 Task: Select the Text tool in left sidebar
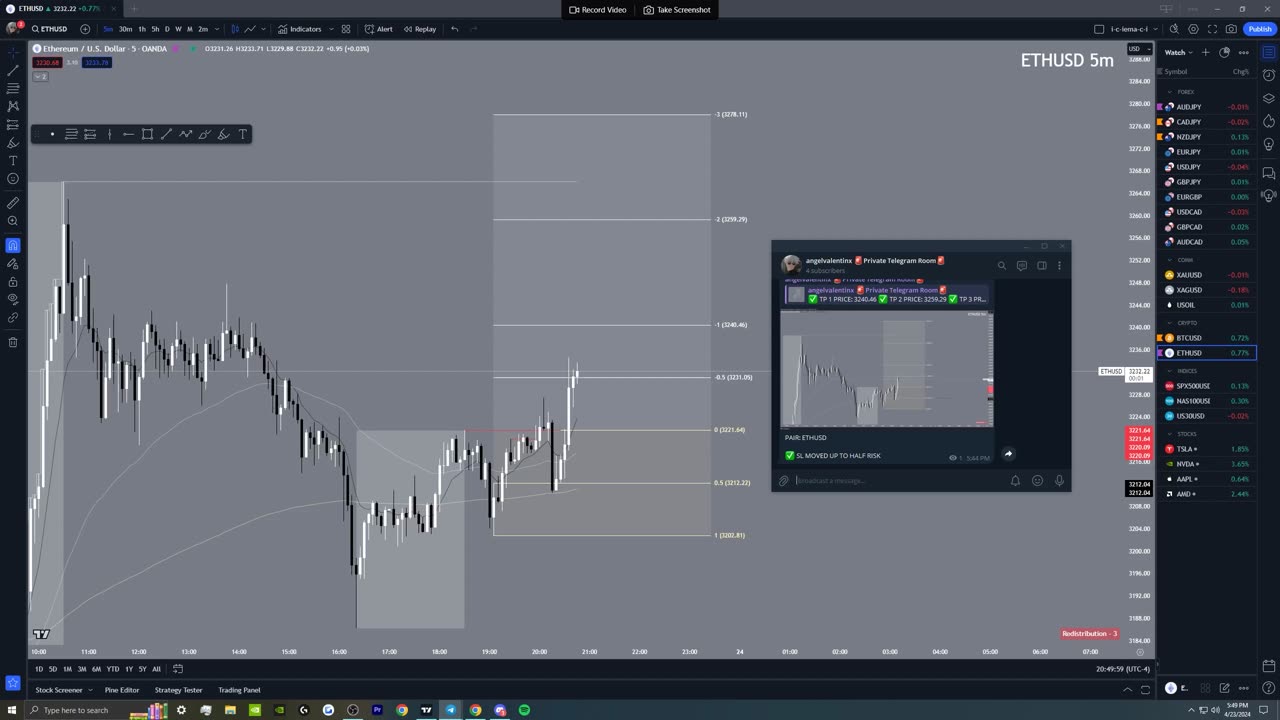tap(13, 160)
